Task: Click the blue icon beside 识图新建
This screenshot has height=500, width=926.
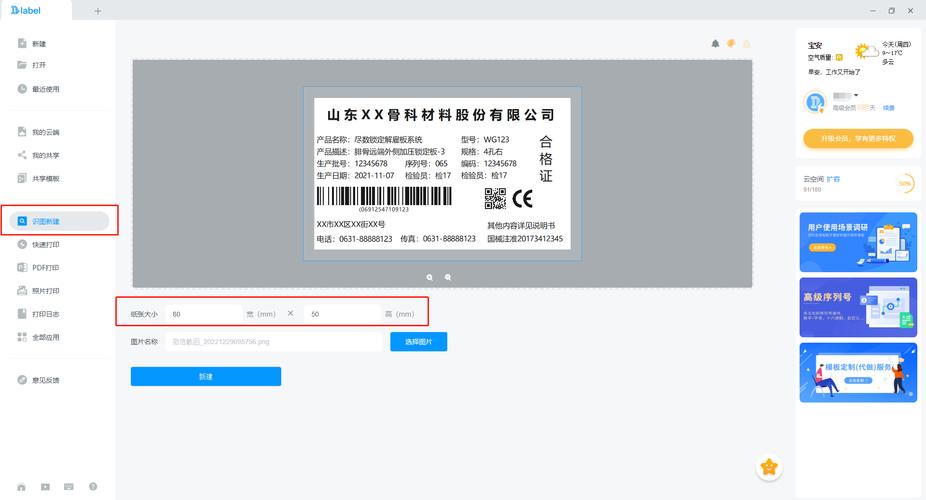Action: coord(22,221)
